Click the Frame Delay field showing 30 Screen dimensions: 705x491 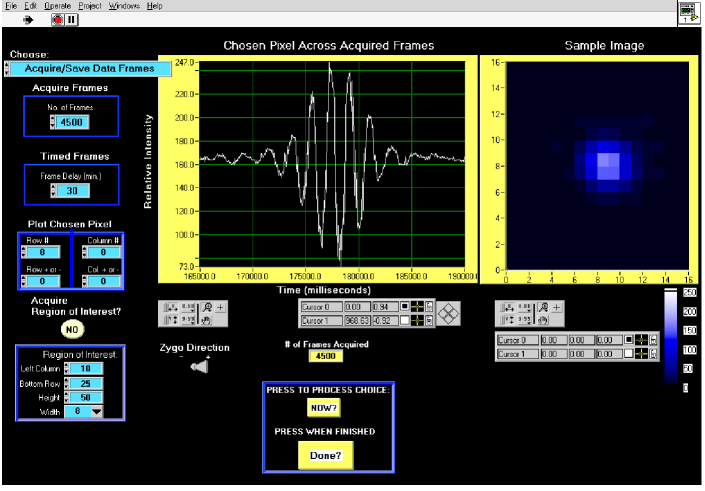coord(72,191)
